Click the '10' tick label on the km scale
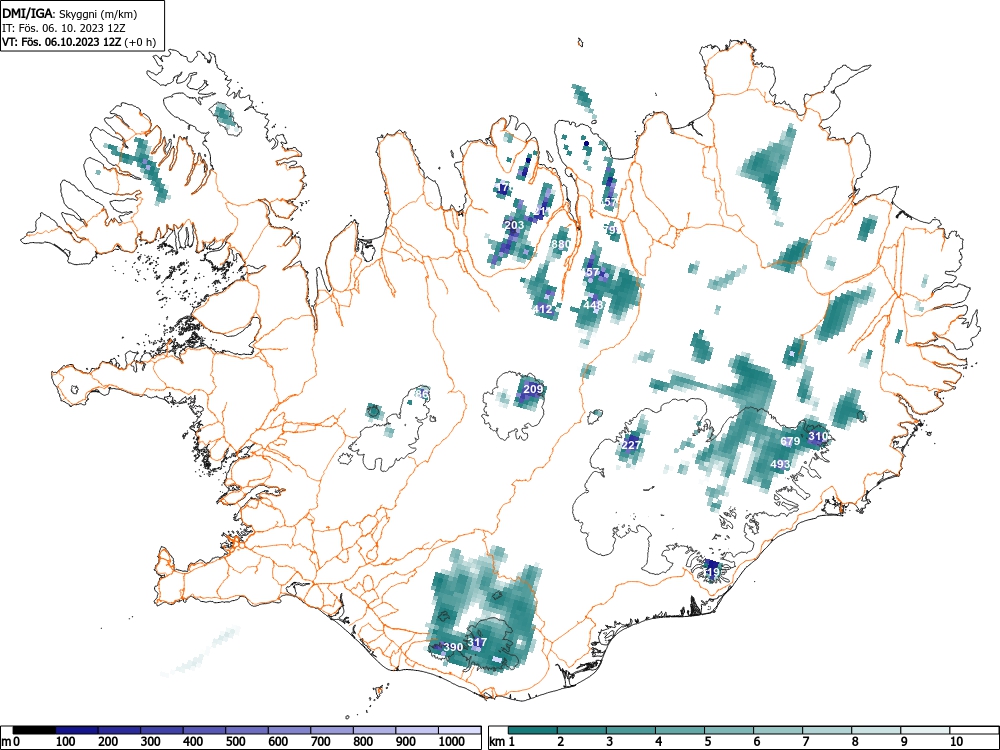Image resolution: width=1000 pixels, height=750 pixels. pos(955,742)
